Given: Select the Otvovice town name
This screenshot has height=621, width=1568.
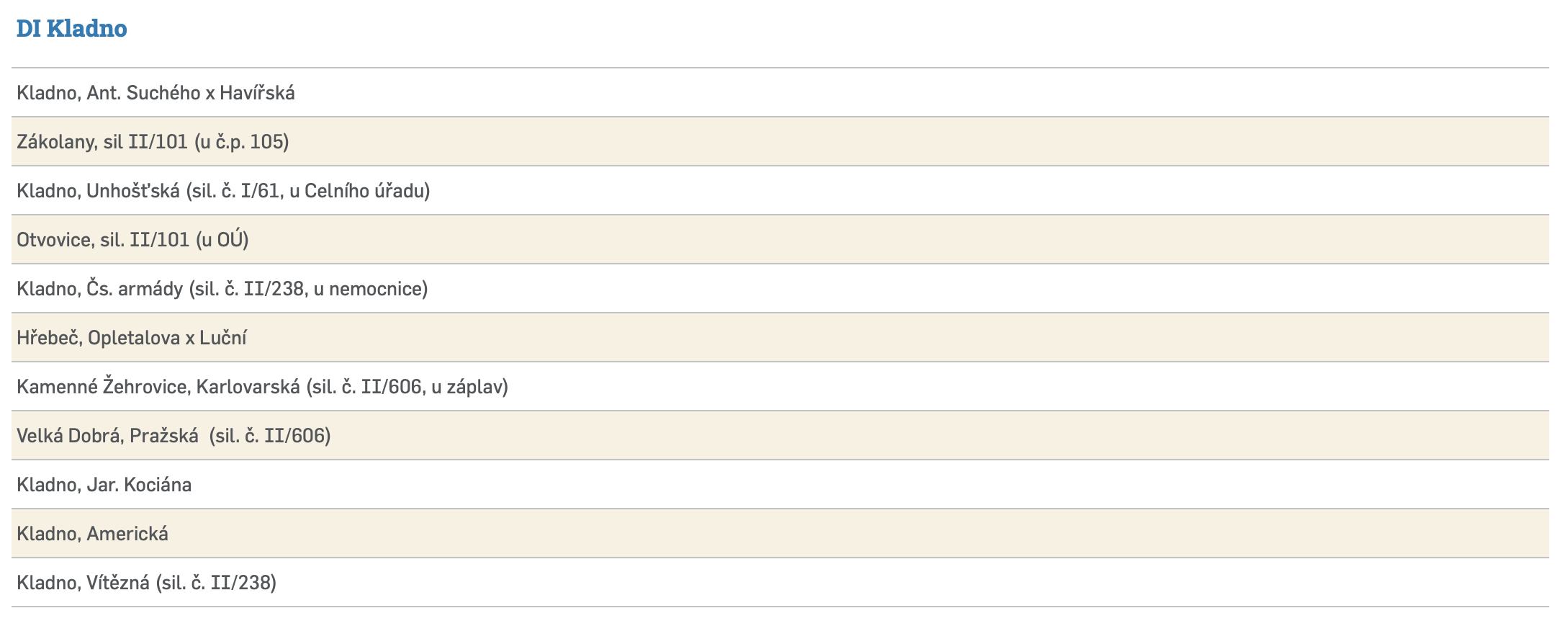Looking at the screenshot, I should pos(54,240).
